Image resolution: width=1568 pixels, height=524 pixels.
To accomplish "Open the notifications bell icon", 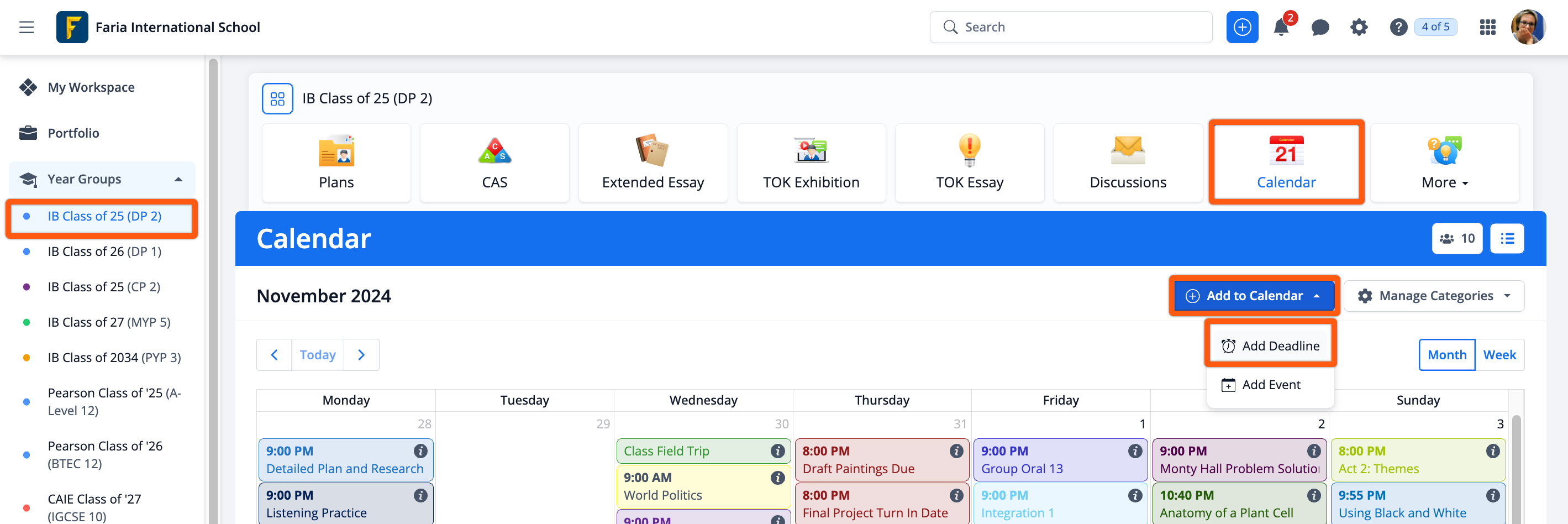I will [1281, 28].
